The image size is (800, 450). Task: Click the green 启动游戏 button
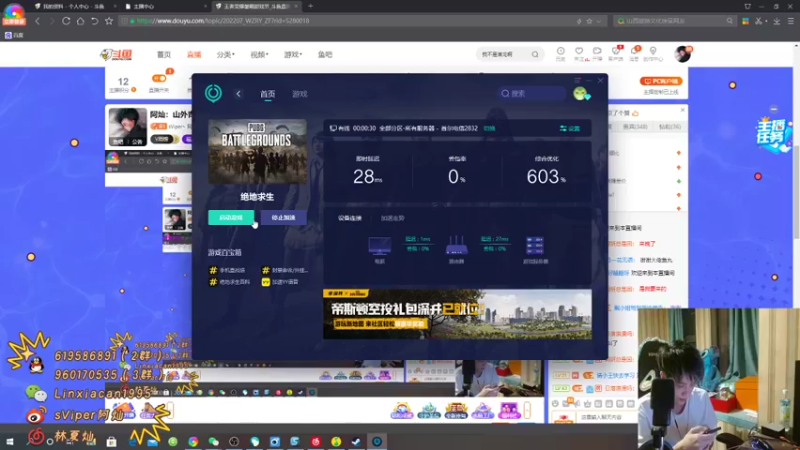click(x=231, y=217)
